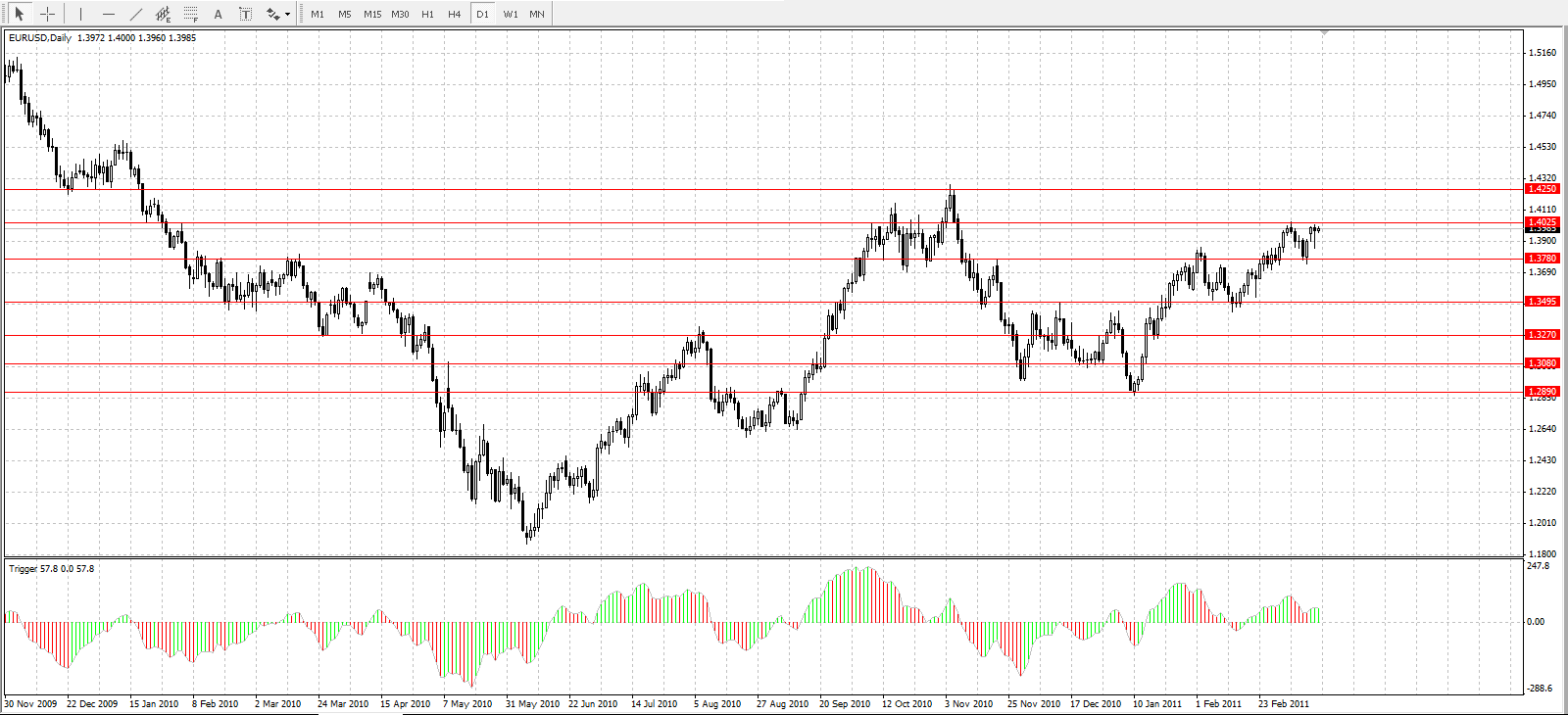Expand the Arrows tool dropdown arrow
This screenshot has height=715, width=1568.
coord(287,15)
